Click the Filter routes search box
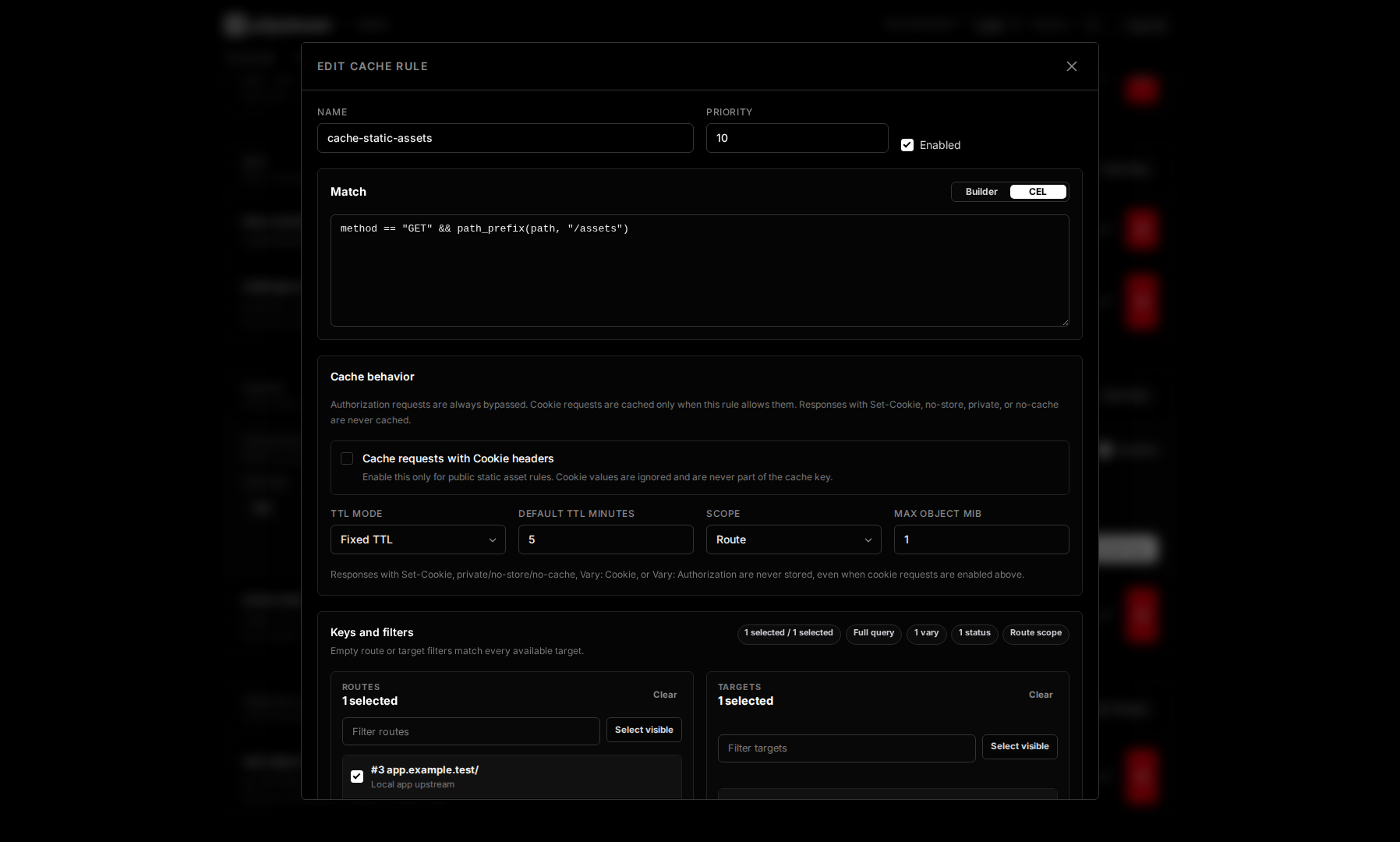This screenshot has height=842, width=1400. click(x=471, y=731)
